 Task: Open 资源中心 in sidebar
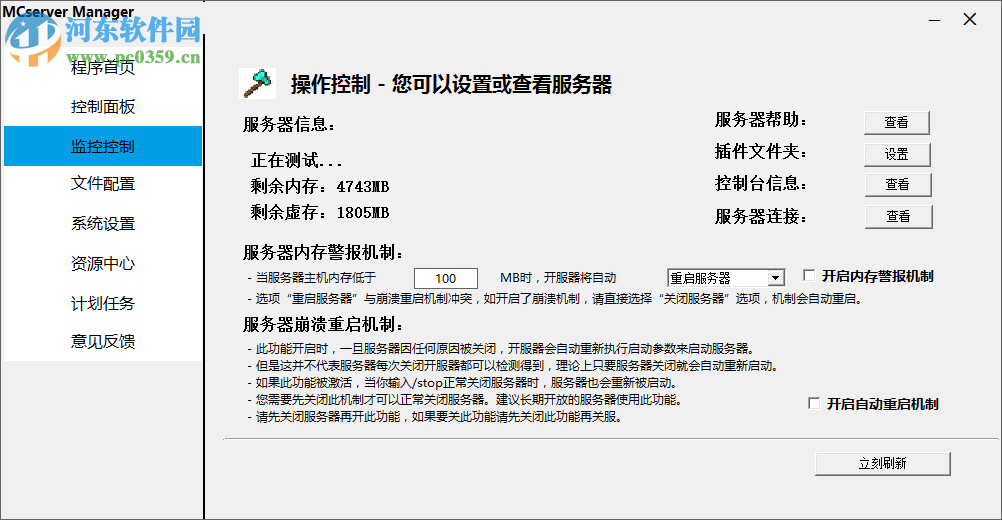tap(103, 264)
